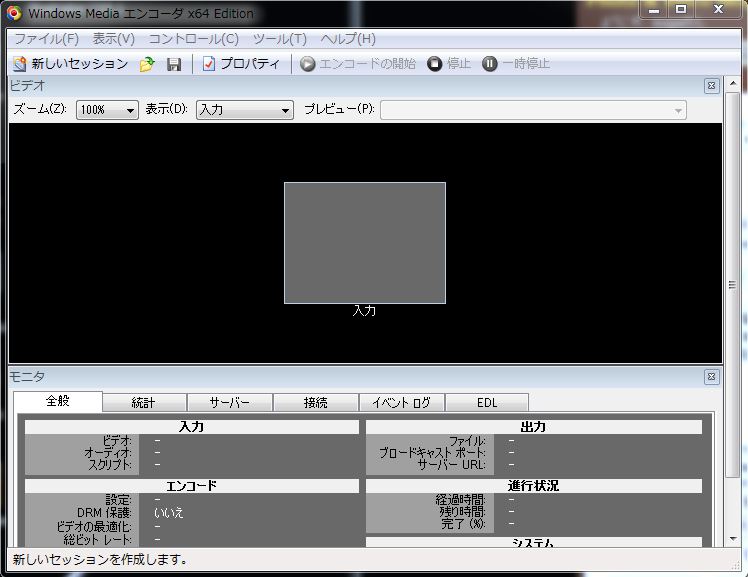Open the ツール(T) menu
The image size is (748, 577).
tap(280, 39)
